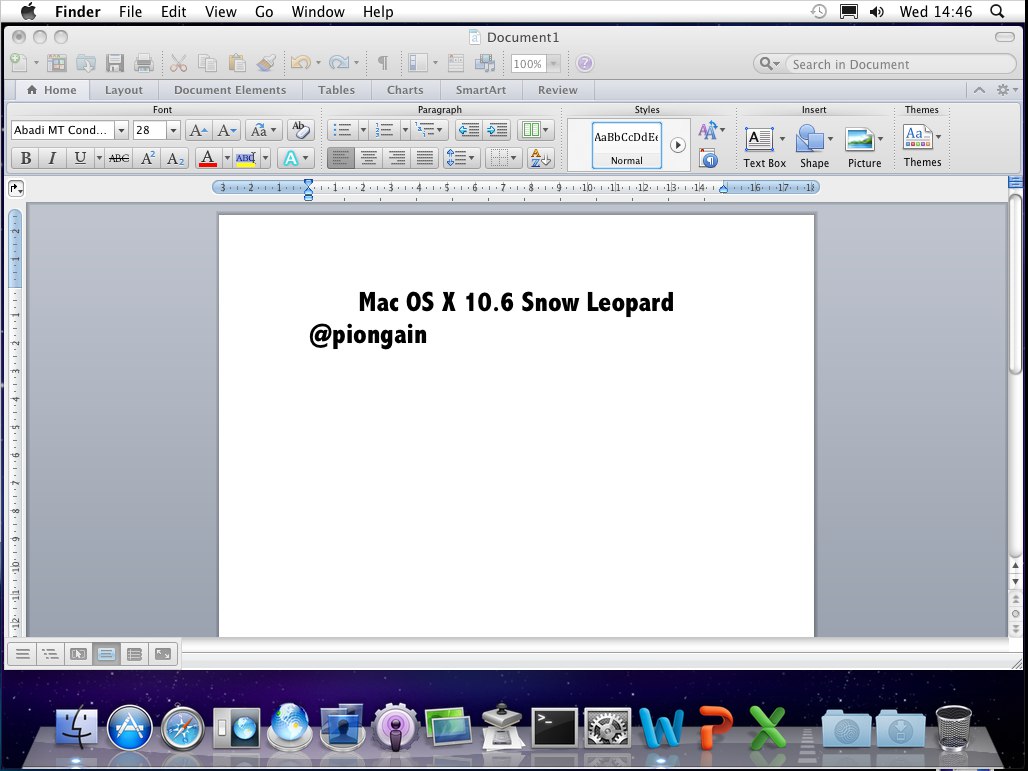This screenshot has height=771, width=1028.
Task: Open Safari from the Dock
Action: [x=182, y=728]
